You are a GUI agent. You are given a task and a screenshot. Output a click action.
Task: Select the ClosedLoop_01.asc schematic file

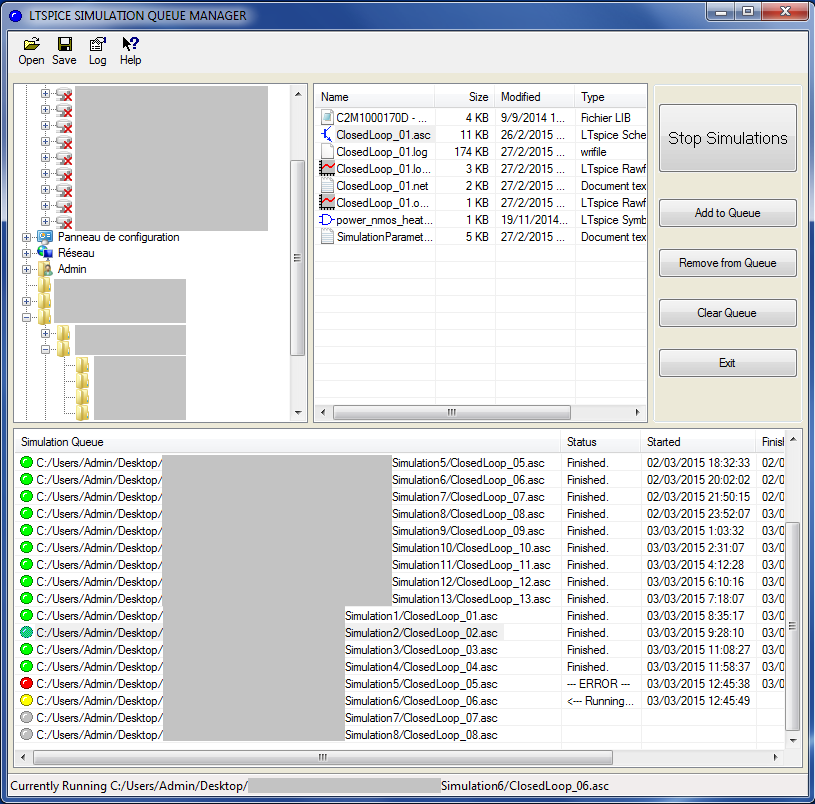(x=383, y=135)
